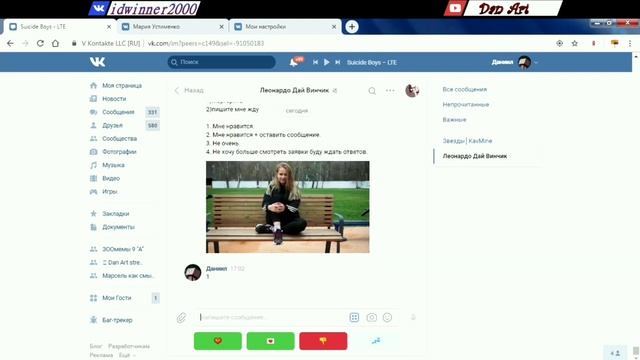The image size is (640, 360).
Task: Open the Даниил profile menu arrow
Action: point(536,62)
